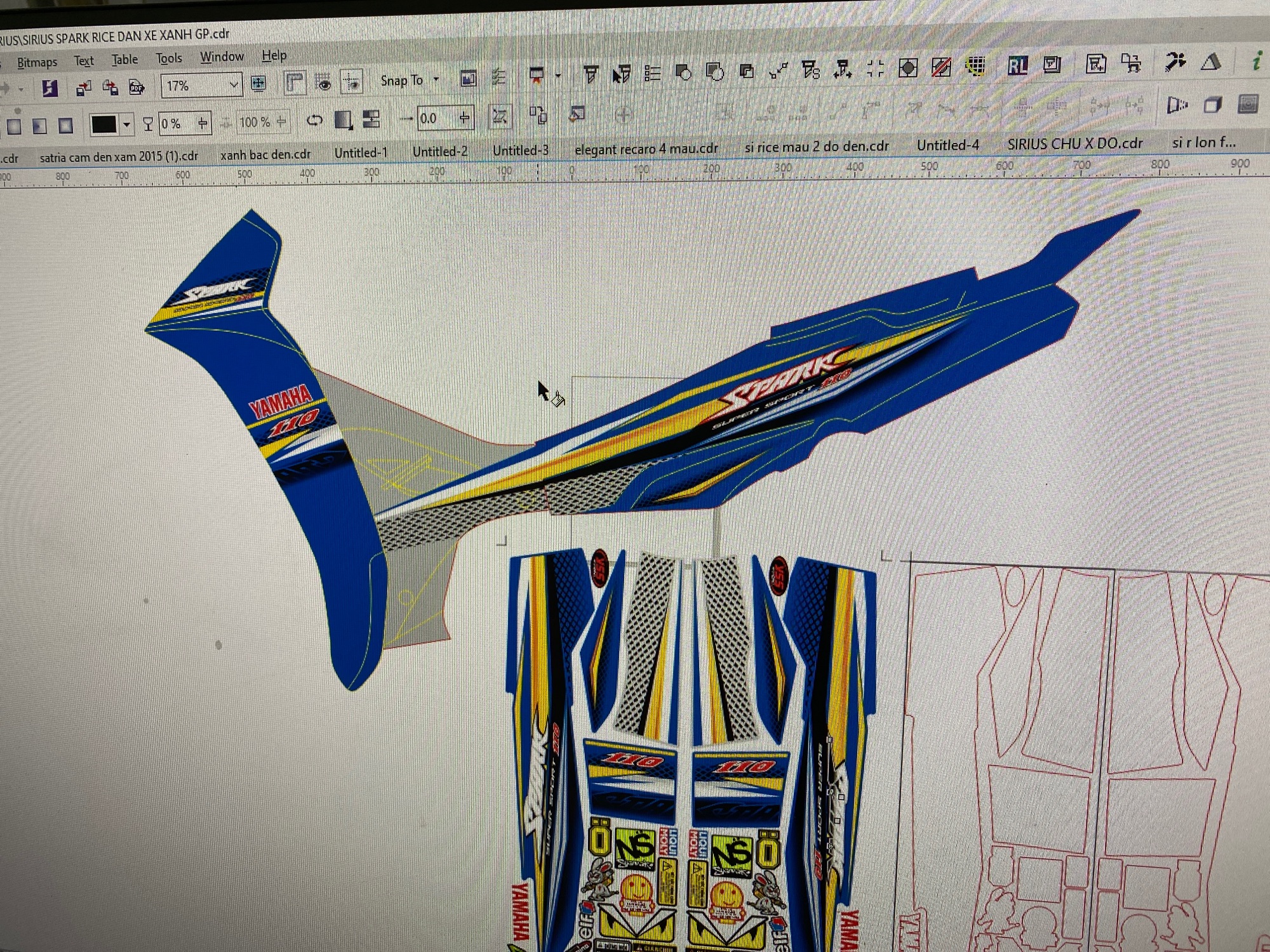Image resolution: width=1270 pixels, height=952 pixels.
Task: Open the 17% zoom level dropdown
Action: pos(233,84)
